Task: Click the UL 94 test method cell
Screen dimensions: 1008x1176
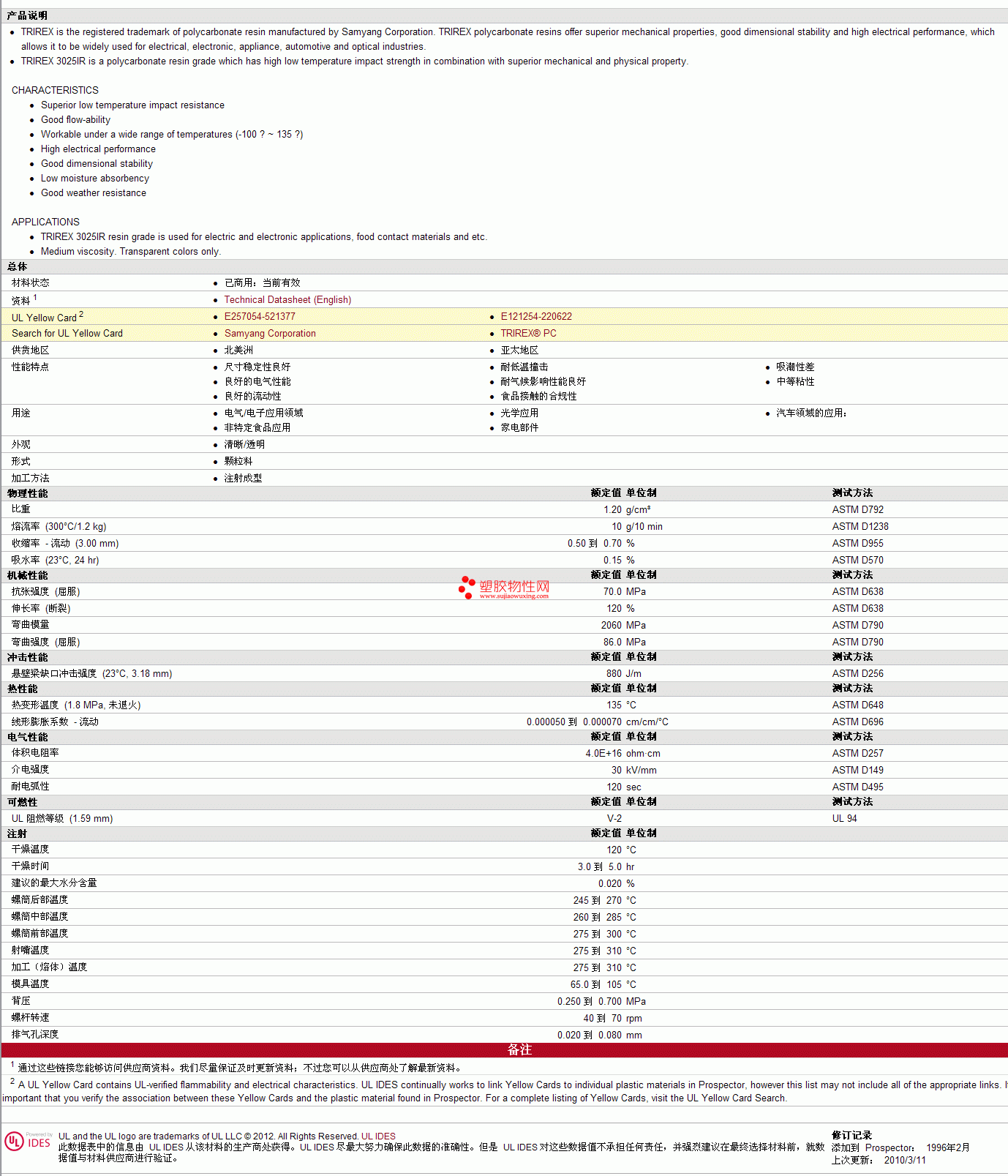Action: [844, 819]
